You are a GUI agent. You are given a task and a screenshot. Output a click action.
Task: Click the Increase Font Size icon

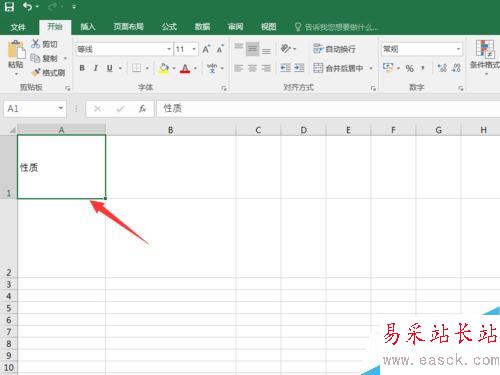pyautogui.click(x=206, y=49)
